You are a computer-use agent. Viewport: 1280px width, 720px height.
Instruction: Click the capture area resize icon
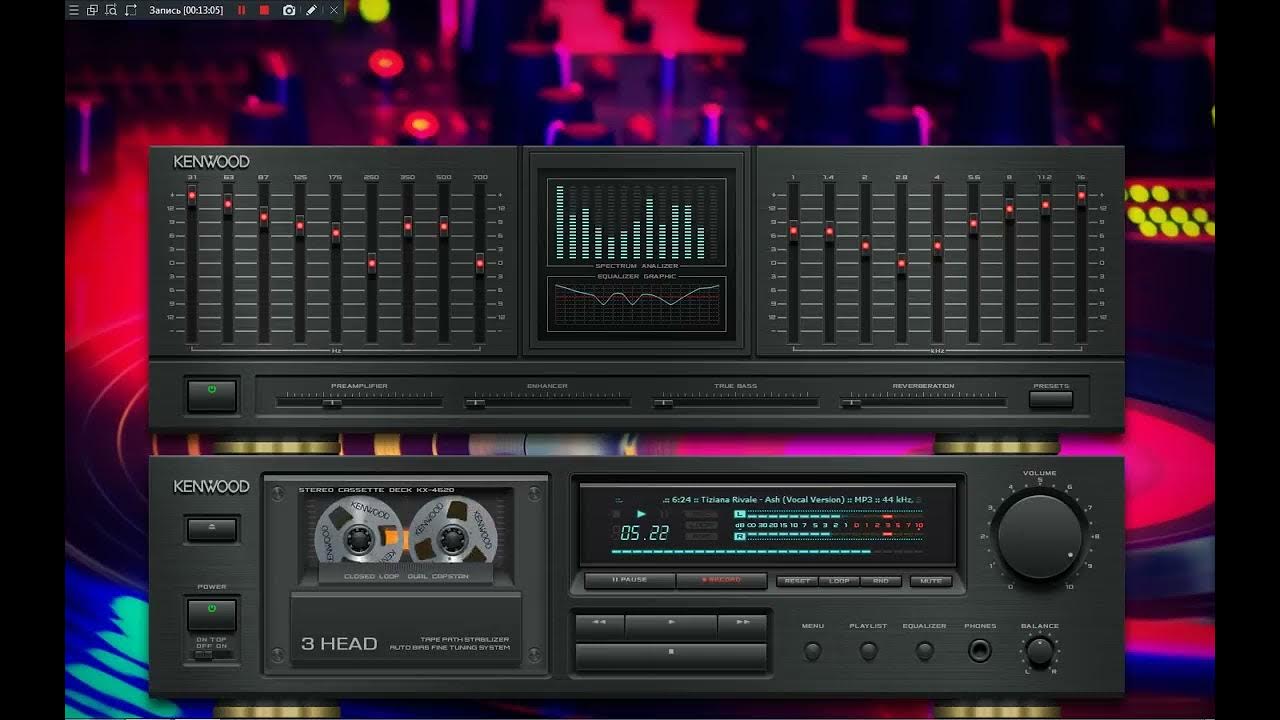(x=131, y=10)
